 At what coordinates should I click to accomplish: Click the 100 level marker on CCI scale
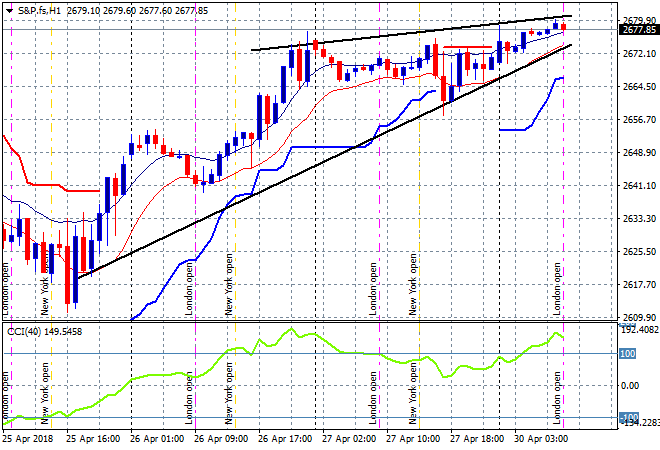[x=628, y=354]
